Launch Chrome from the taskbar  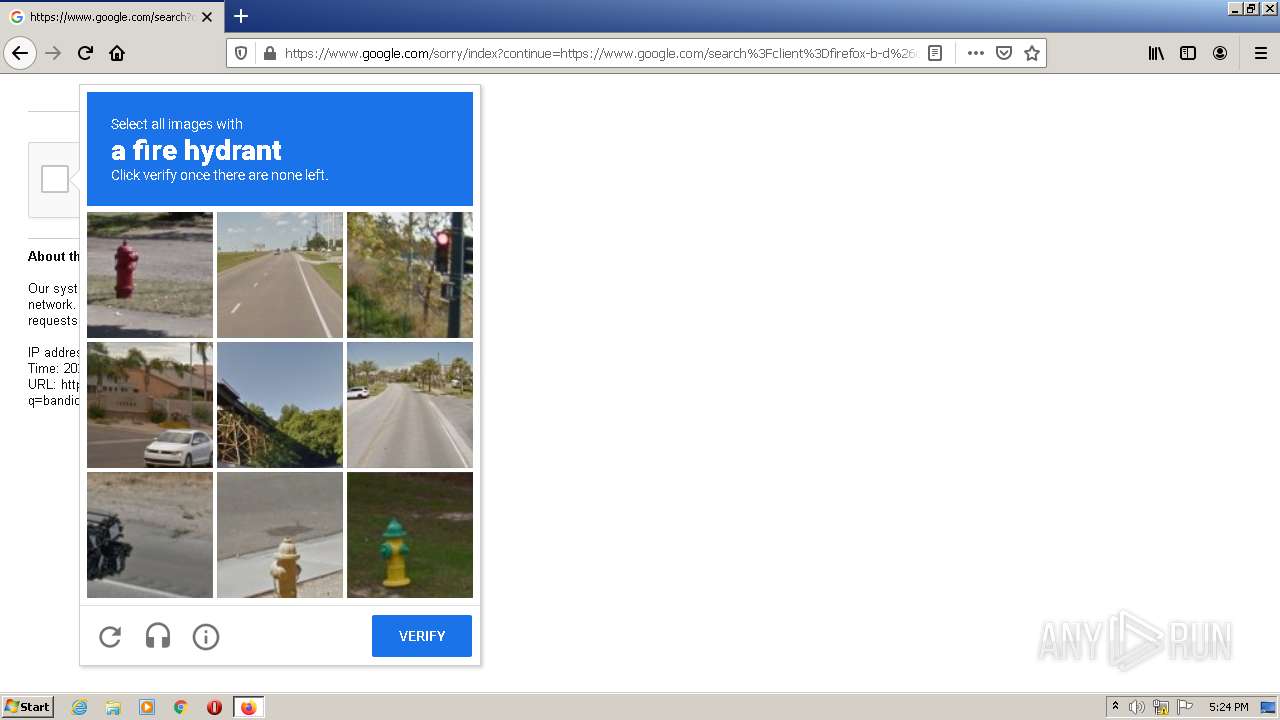[x=181, y=707]
